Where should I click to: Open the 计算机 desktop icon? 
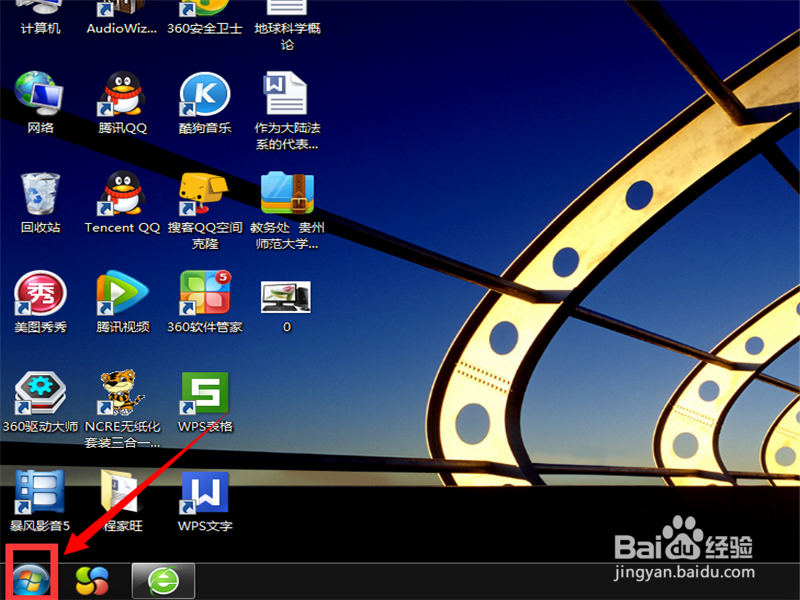pos(40,18)
